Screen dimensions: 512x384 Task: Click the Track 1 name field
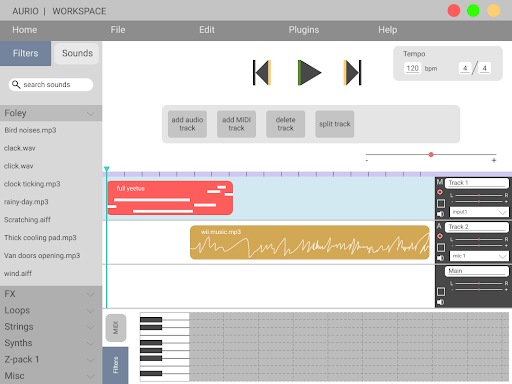[x=477, y=183]
